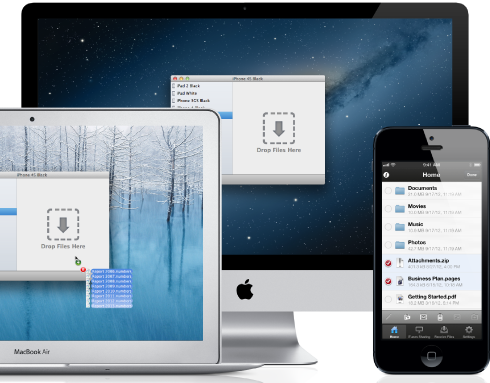
Task: Uncheck the Business Plan.pages selection mark
Action: click(x=388, y=281)
